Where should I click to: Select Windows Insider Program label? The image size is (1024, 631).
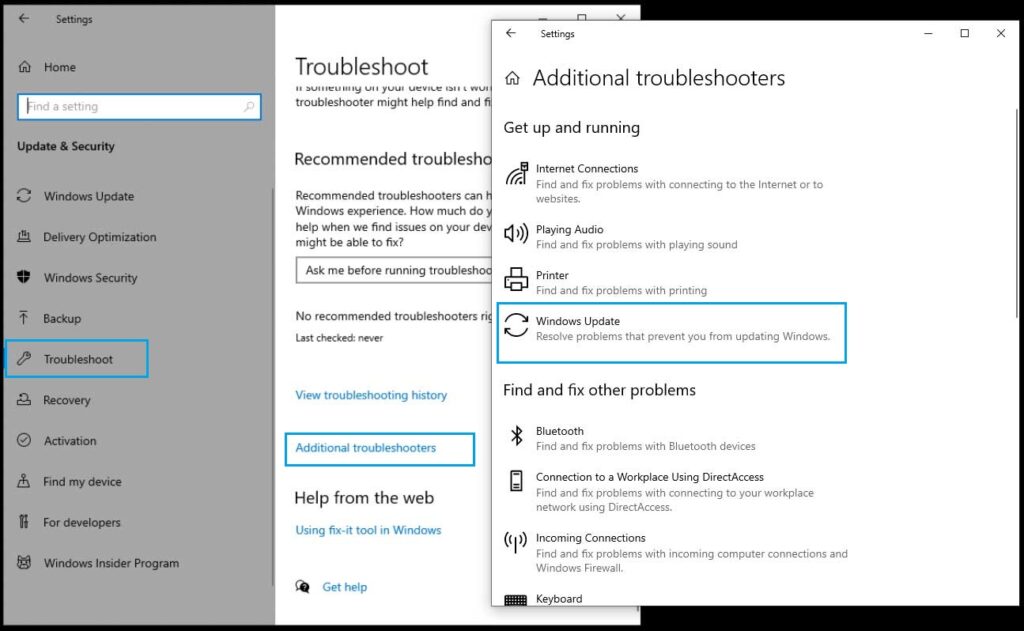[111, 563]
